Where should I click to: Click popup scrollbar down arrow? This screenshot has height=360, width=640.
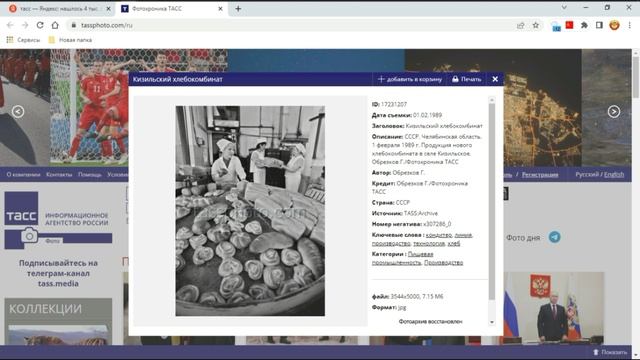[x=491, y=322]
